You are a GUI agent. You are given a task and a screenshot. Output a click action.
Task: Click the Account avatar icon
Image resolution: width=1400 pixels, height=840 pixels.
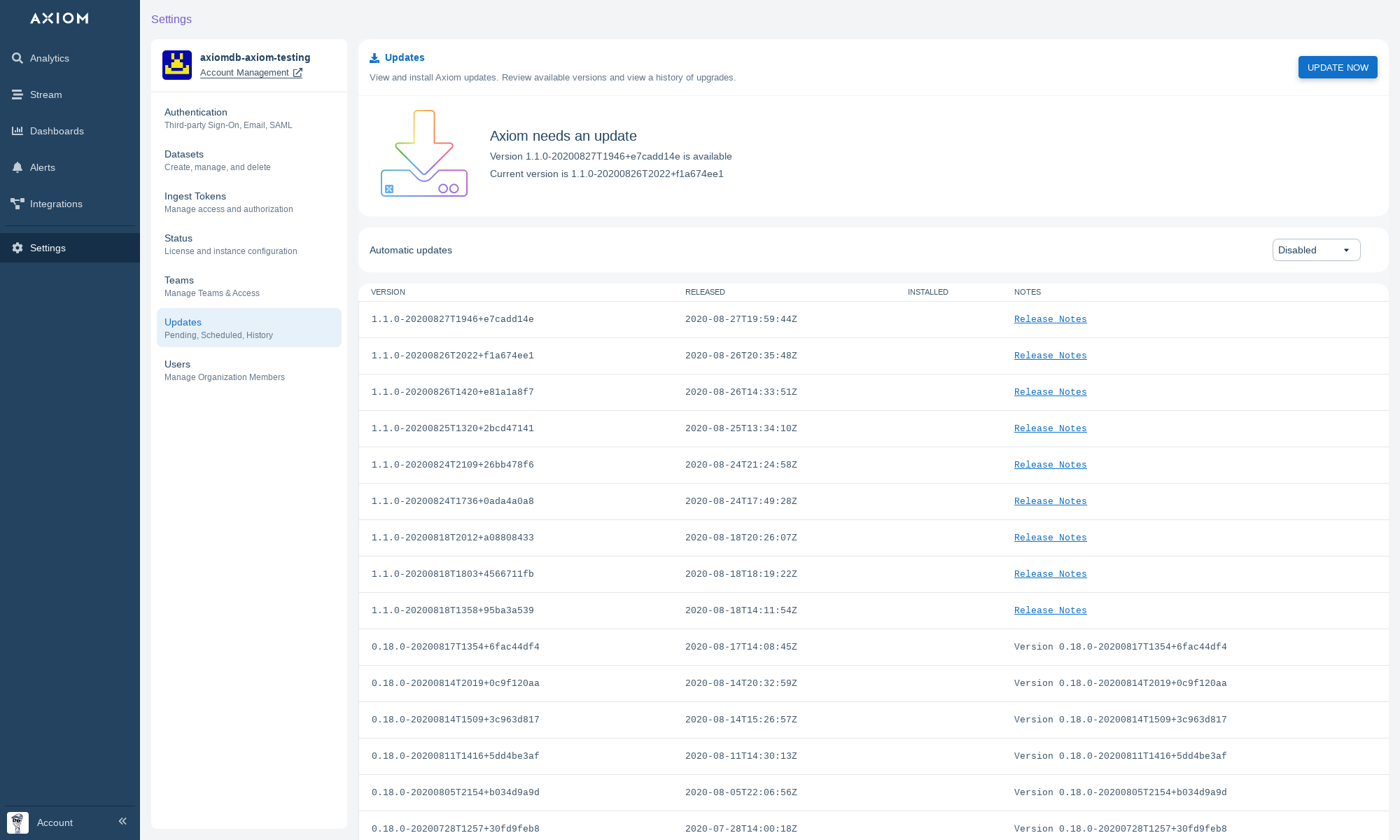point(17,822)
